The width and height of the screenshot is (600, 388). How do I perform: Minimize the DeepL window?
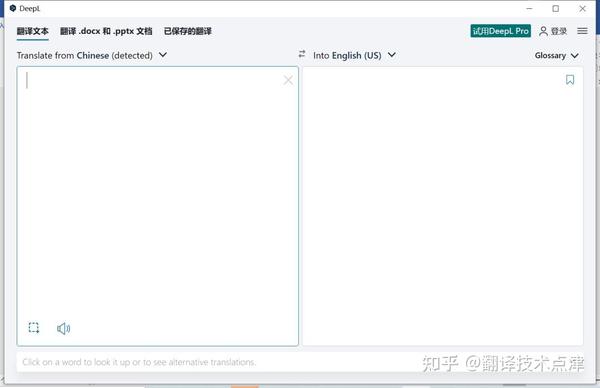[x=529, y=8]
